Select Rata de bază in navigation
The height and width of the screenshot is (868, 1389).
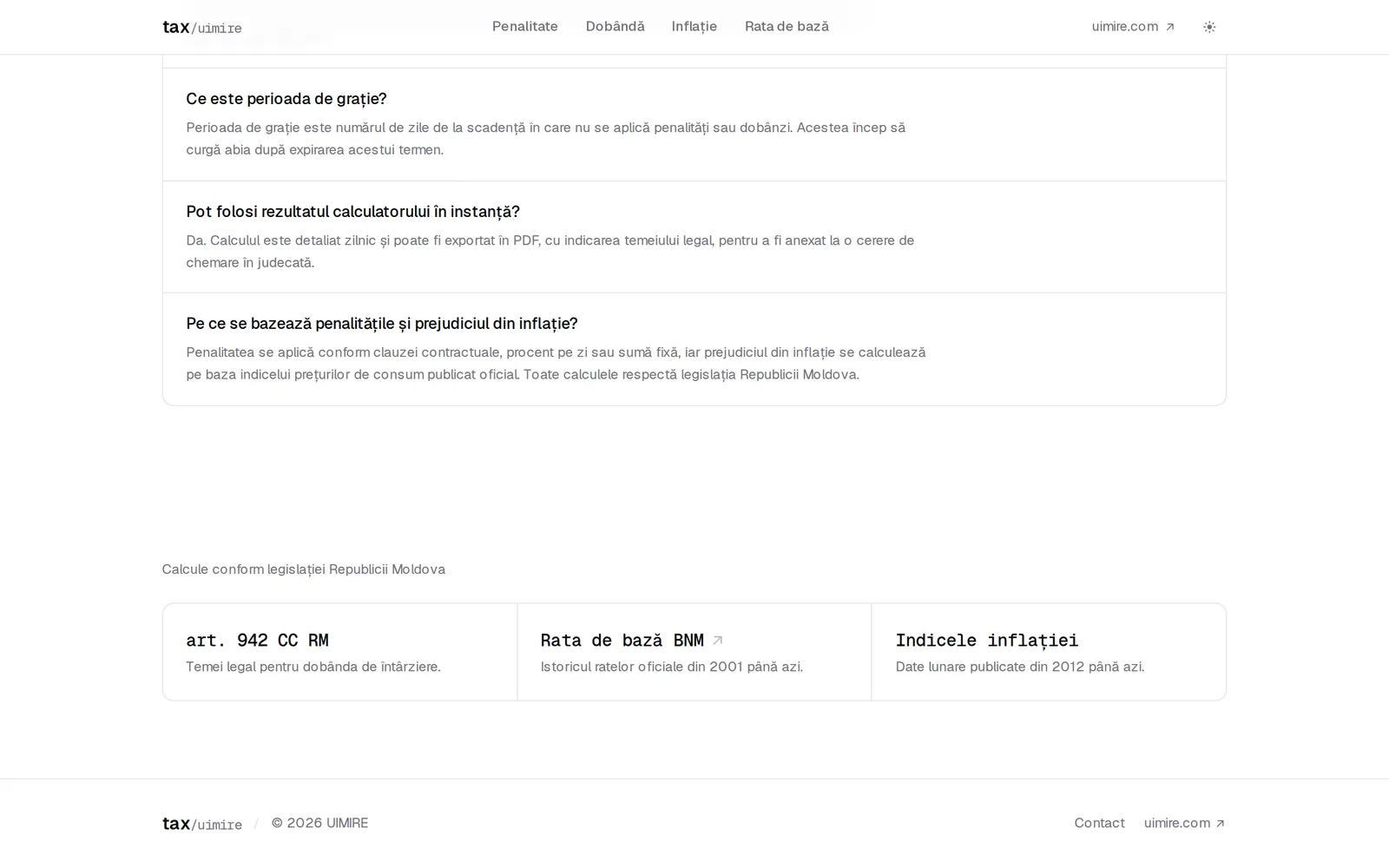787,27
